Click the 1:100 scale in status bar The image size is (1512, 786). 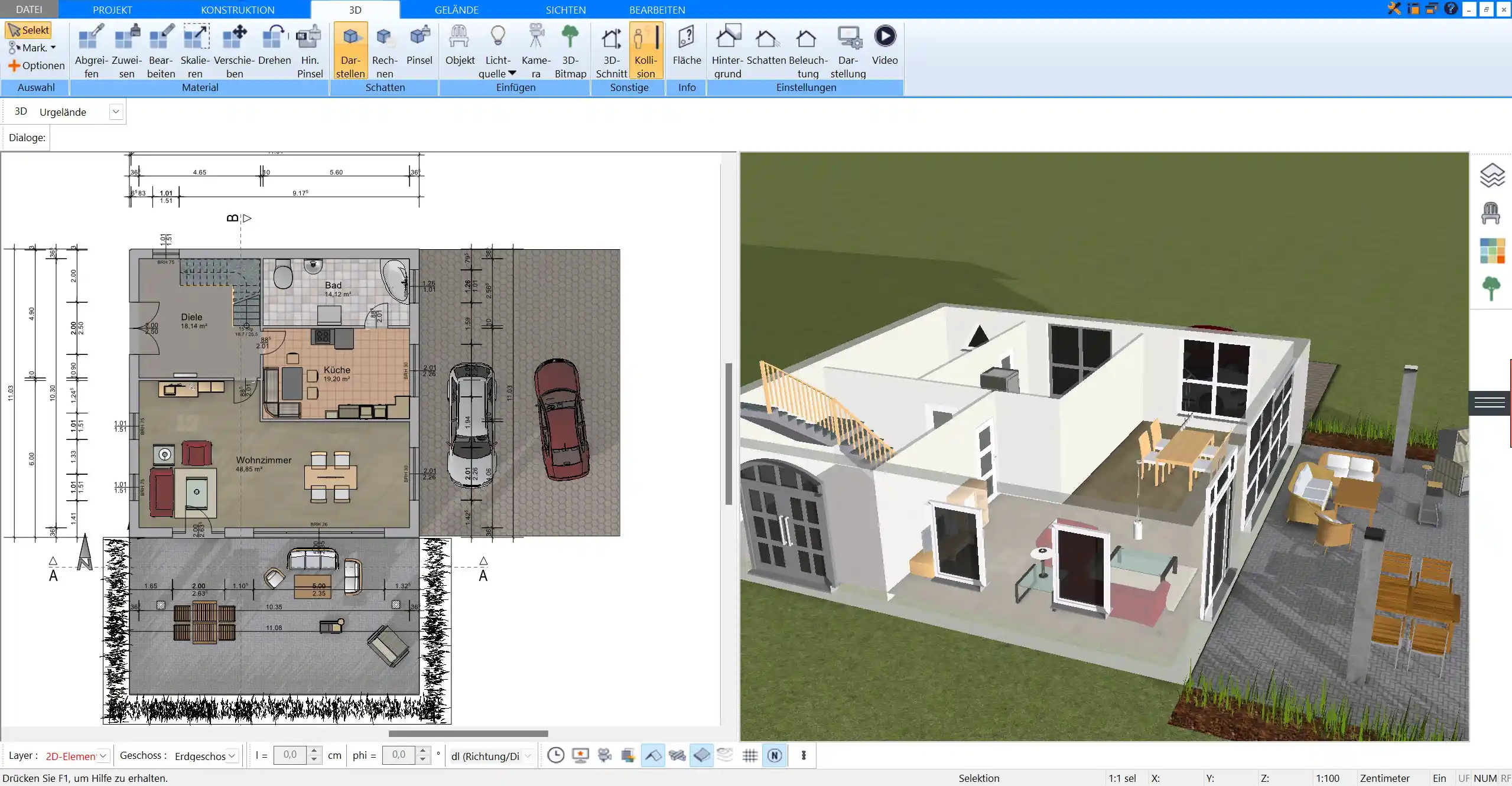pos(1327,778)
